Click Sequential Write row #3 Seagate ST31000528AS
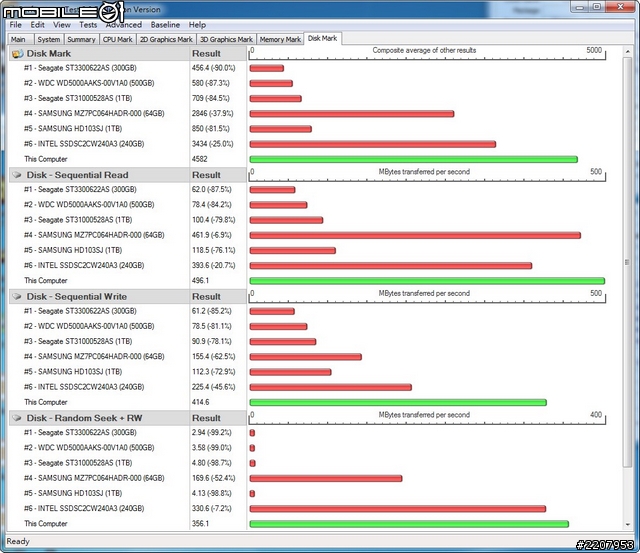 [78, 342]
